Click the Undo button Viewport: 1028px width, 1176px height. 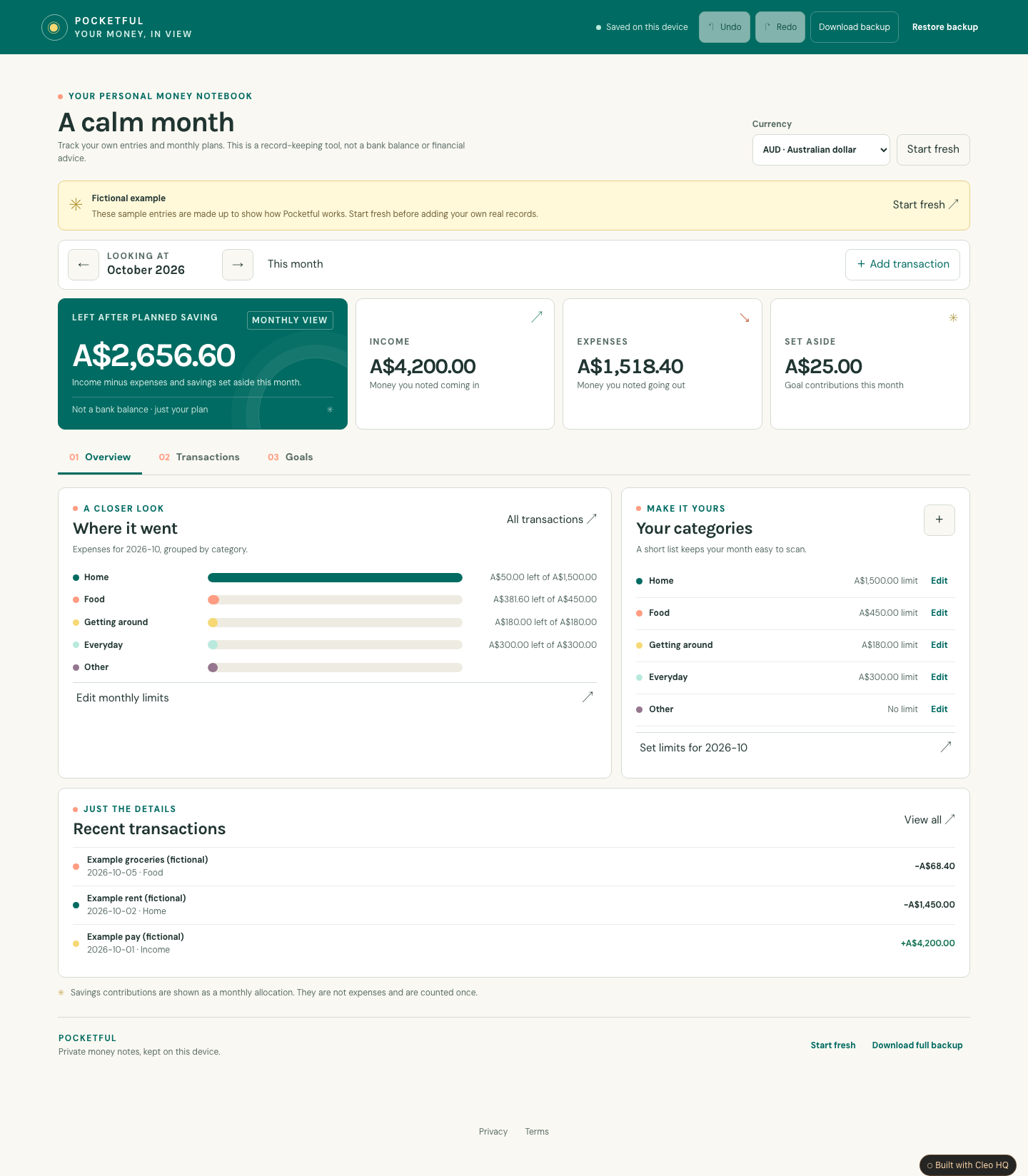pos(725,27)
